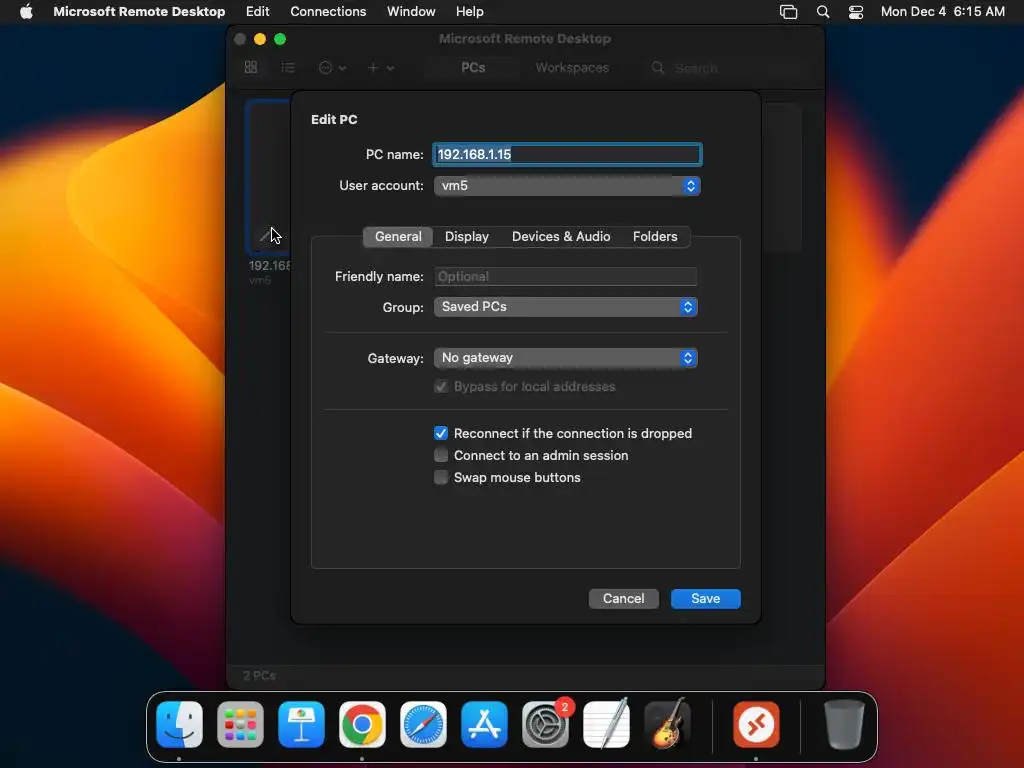This screenshot has width=1024, height=768.
Task: Click the date and time in menu bar
Action: pos(942,11)
